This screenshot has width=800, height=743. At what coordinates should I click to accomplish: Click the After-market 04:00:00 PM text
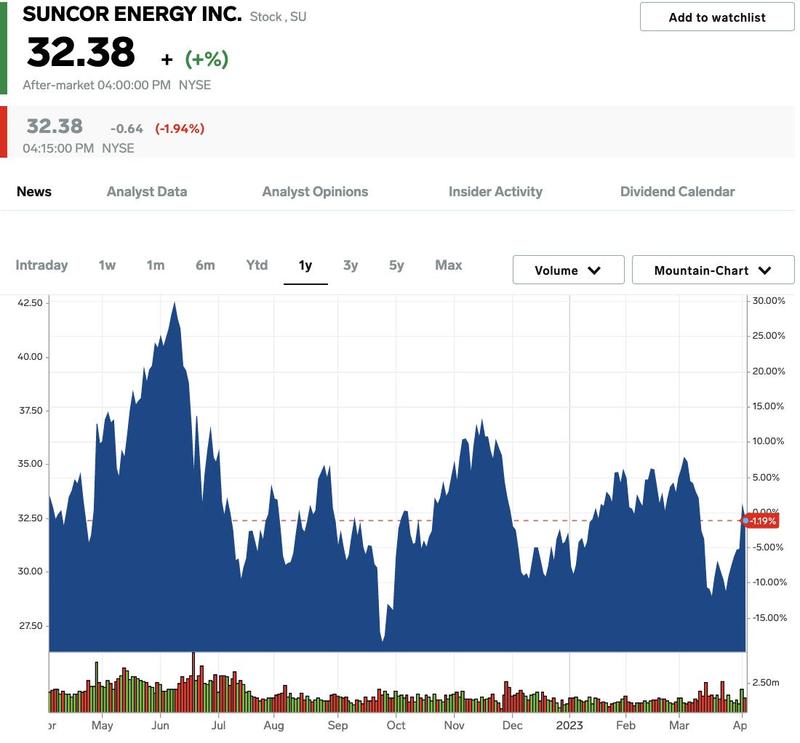coord(96,85)
